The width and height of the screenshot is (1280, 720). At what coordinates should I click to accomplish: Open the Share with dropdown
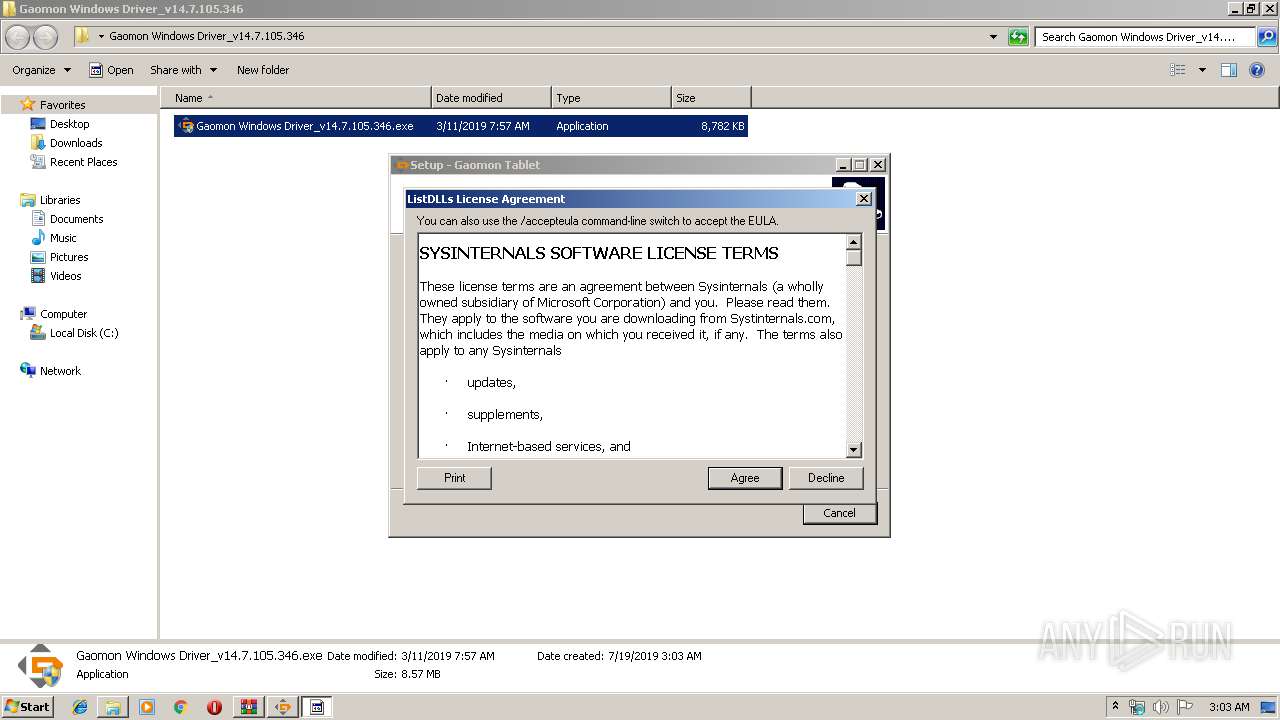point(183,70)
